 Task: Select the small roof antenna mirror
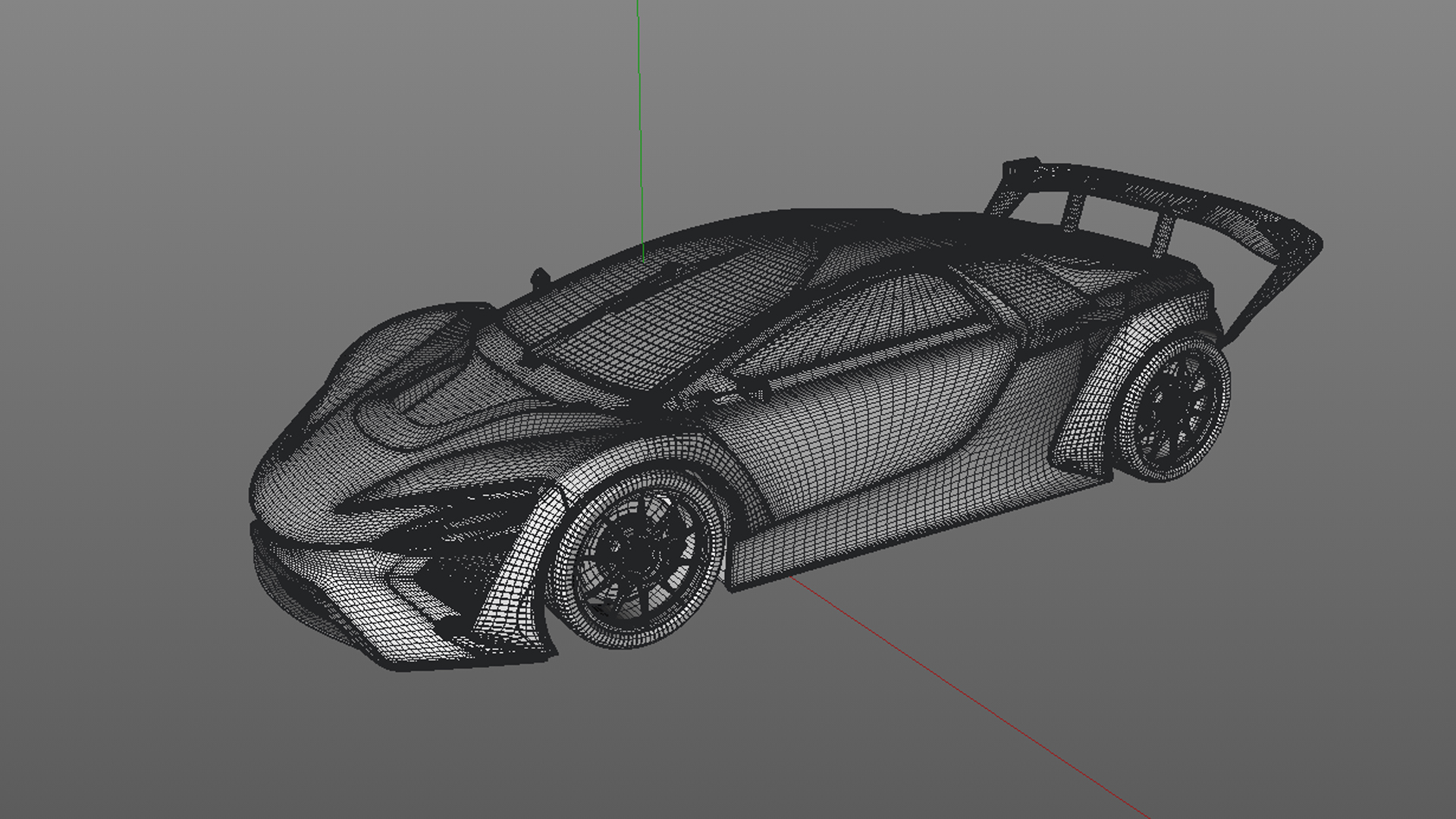(539, 278)
